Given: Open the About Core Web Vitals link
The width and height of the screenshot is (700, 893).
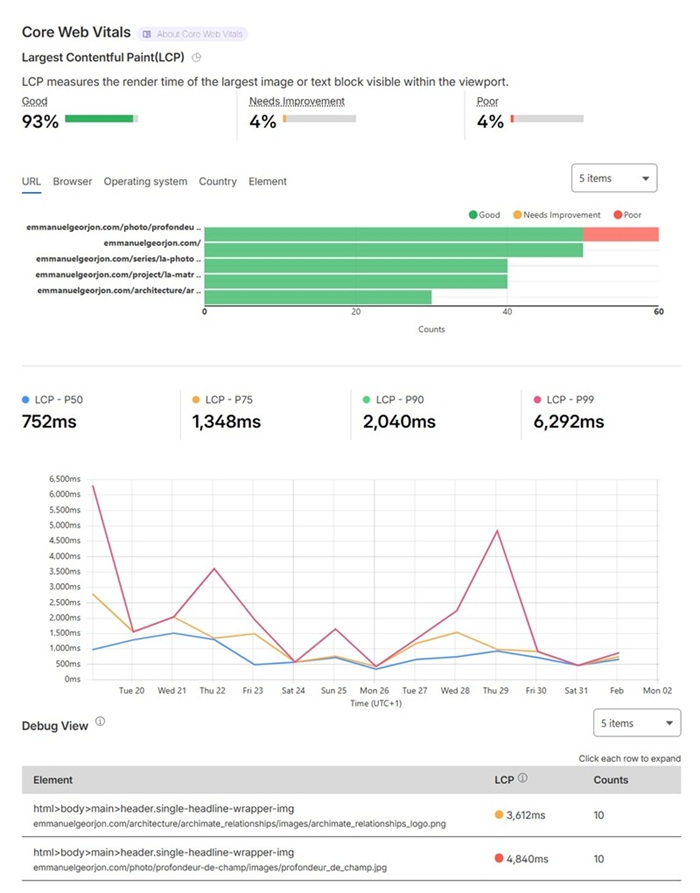Looking at the screenshot, I should pyautogui.click(x=199, y=34).
